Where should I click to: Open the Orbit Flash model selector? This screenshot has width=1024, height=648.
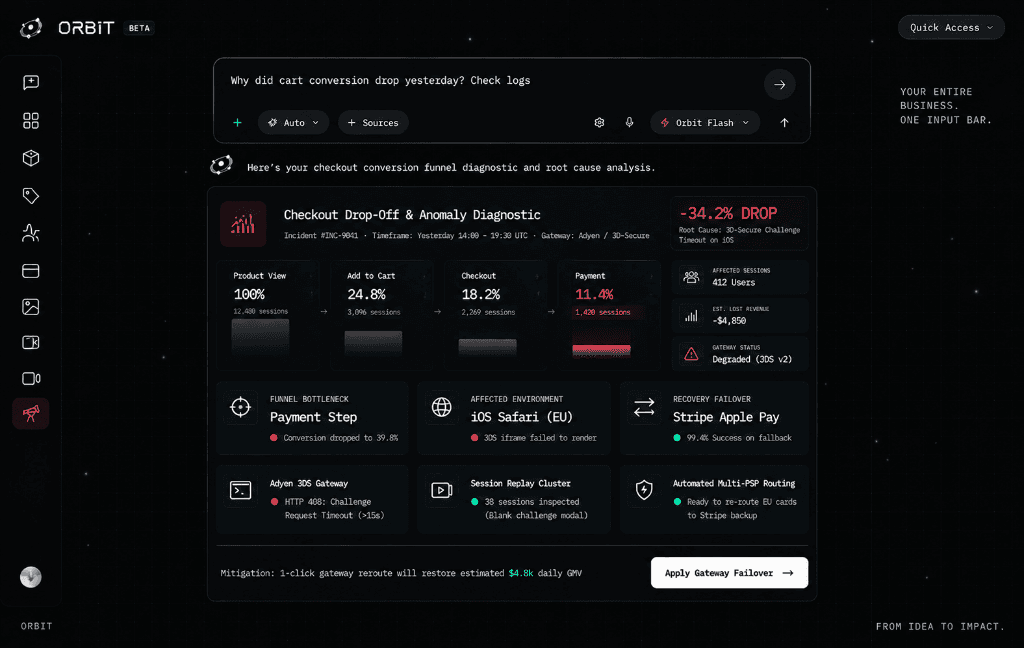click(x=705, y=122)
